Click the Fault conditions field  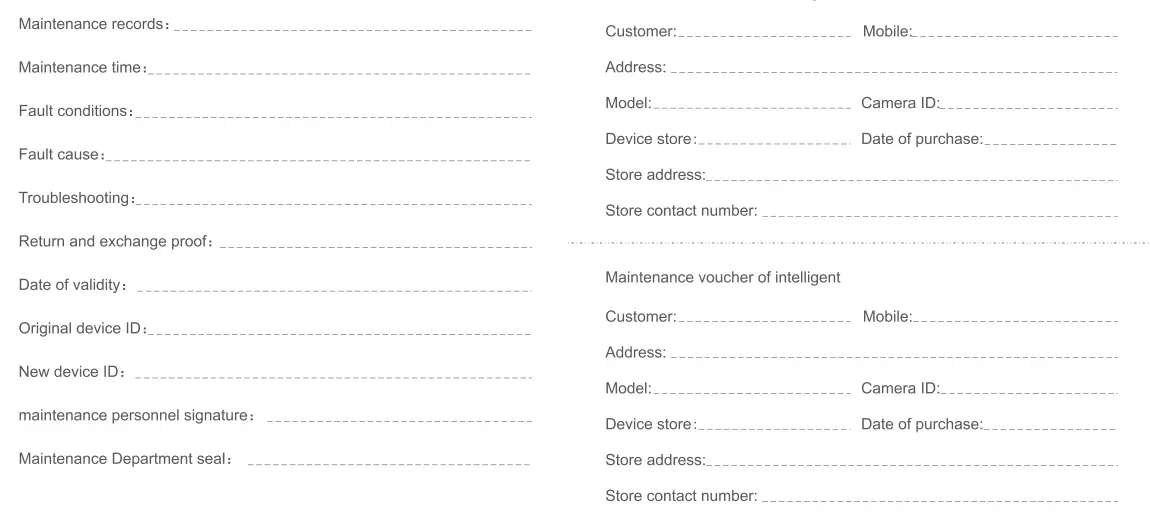[333, 114]
